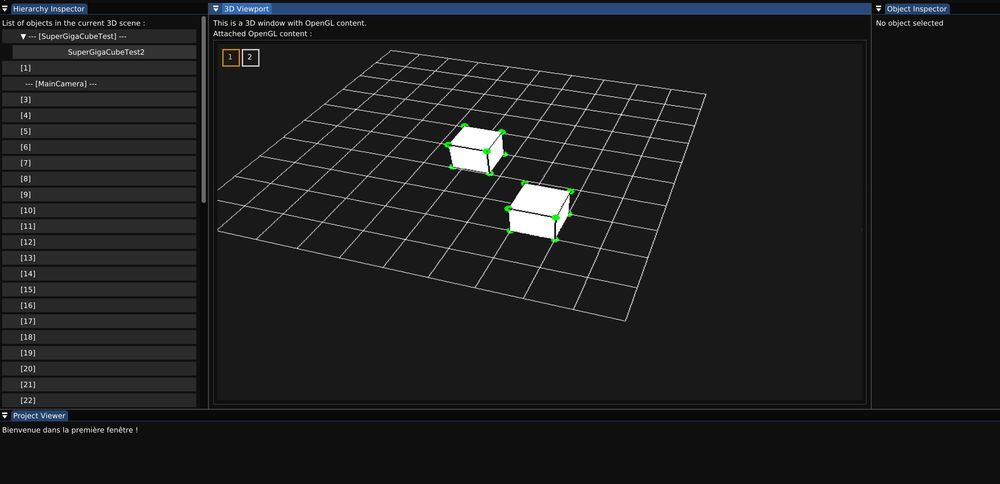Viewport: 1000px width, 484px height.
Task: Select hierarchy item [18]
Action: point(99,337)
